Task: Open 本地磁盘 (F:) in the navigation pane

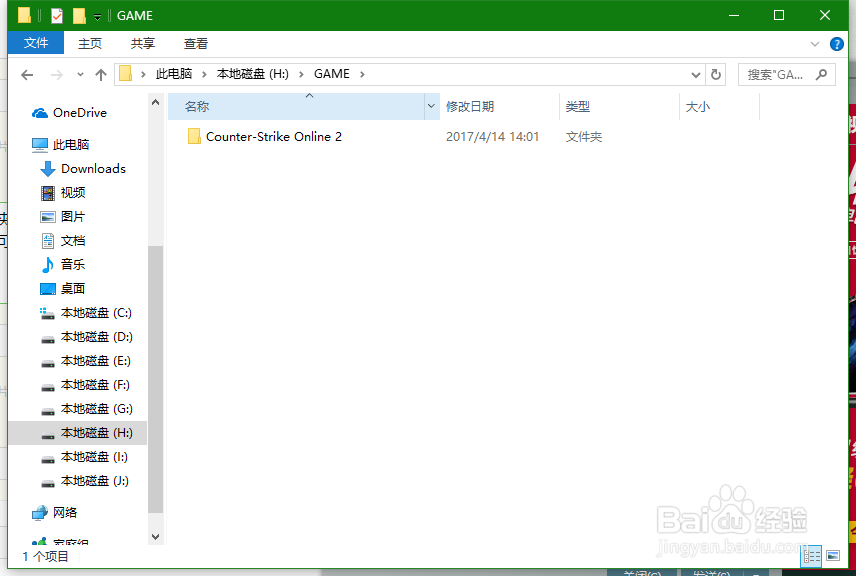Action: click(95, 385)
